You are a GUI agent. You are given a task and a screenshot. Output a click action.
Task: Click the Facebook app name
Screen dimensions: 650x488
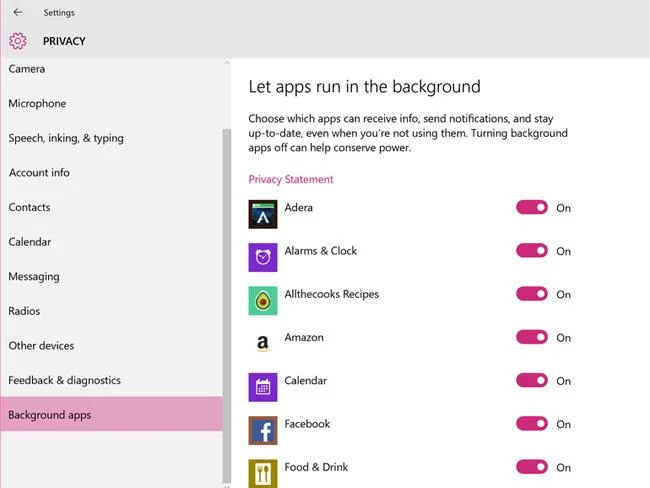[x=307, y=424]
